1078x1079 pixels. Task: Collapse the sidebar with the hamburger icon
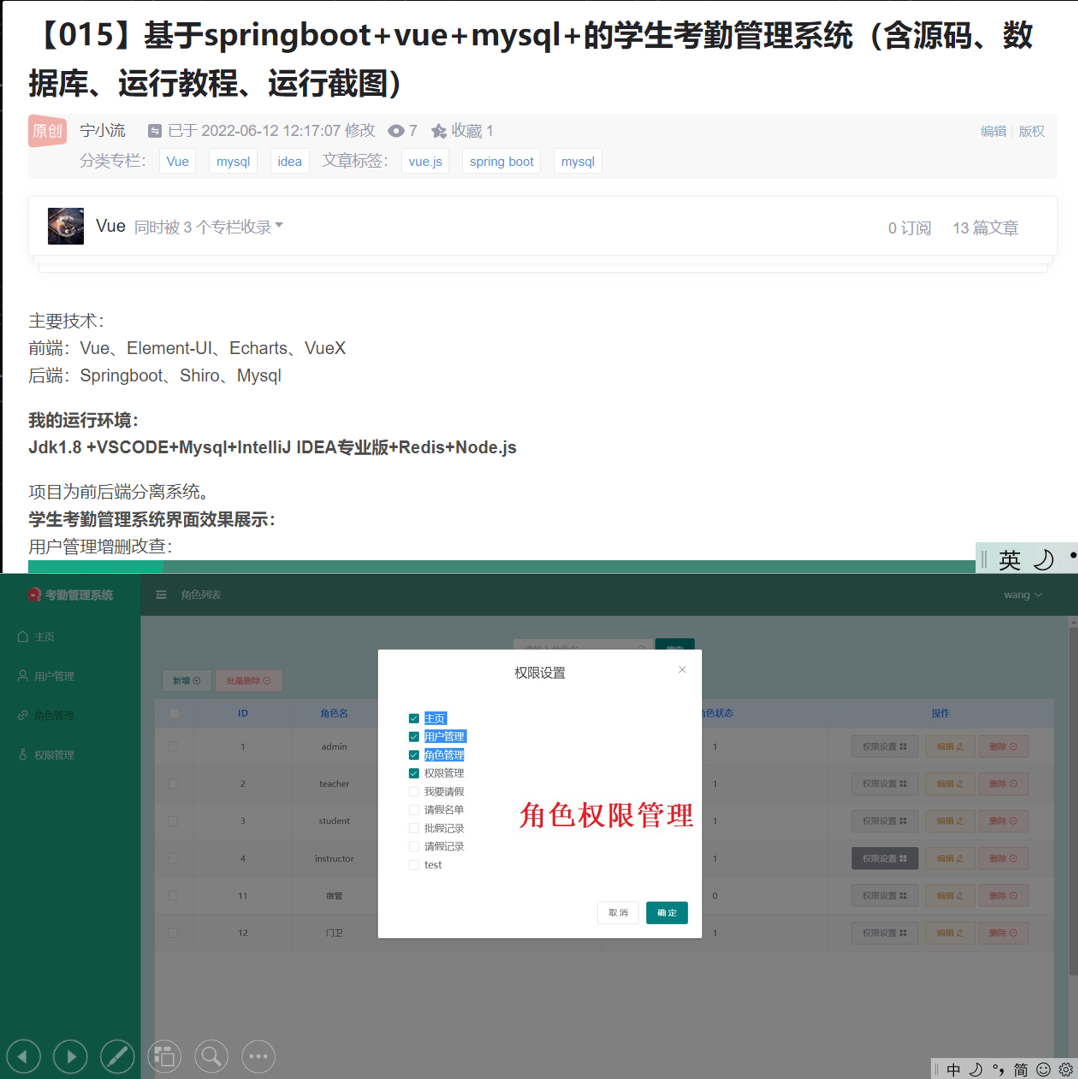161,595
